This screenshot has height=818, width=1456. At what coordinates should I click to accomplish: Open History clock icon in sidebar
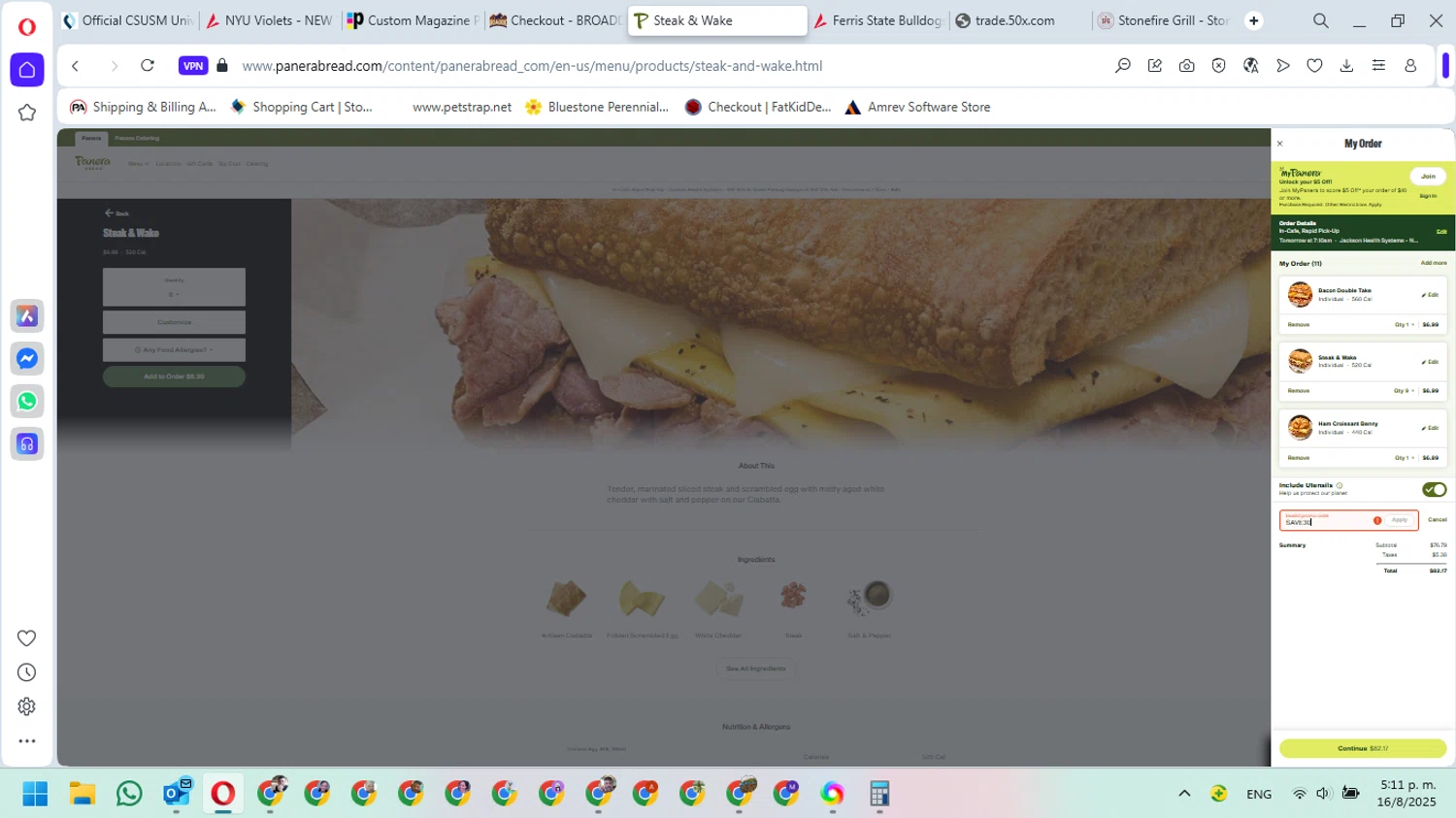27,672
